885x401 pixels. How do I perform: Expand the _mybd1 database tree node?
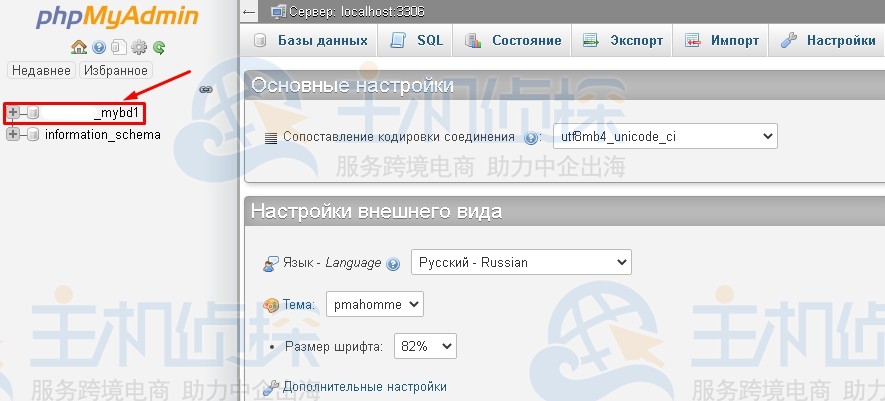pos(13,113)
